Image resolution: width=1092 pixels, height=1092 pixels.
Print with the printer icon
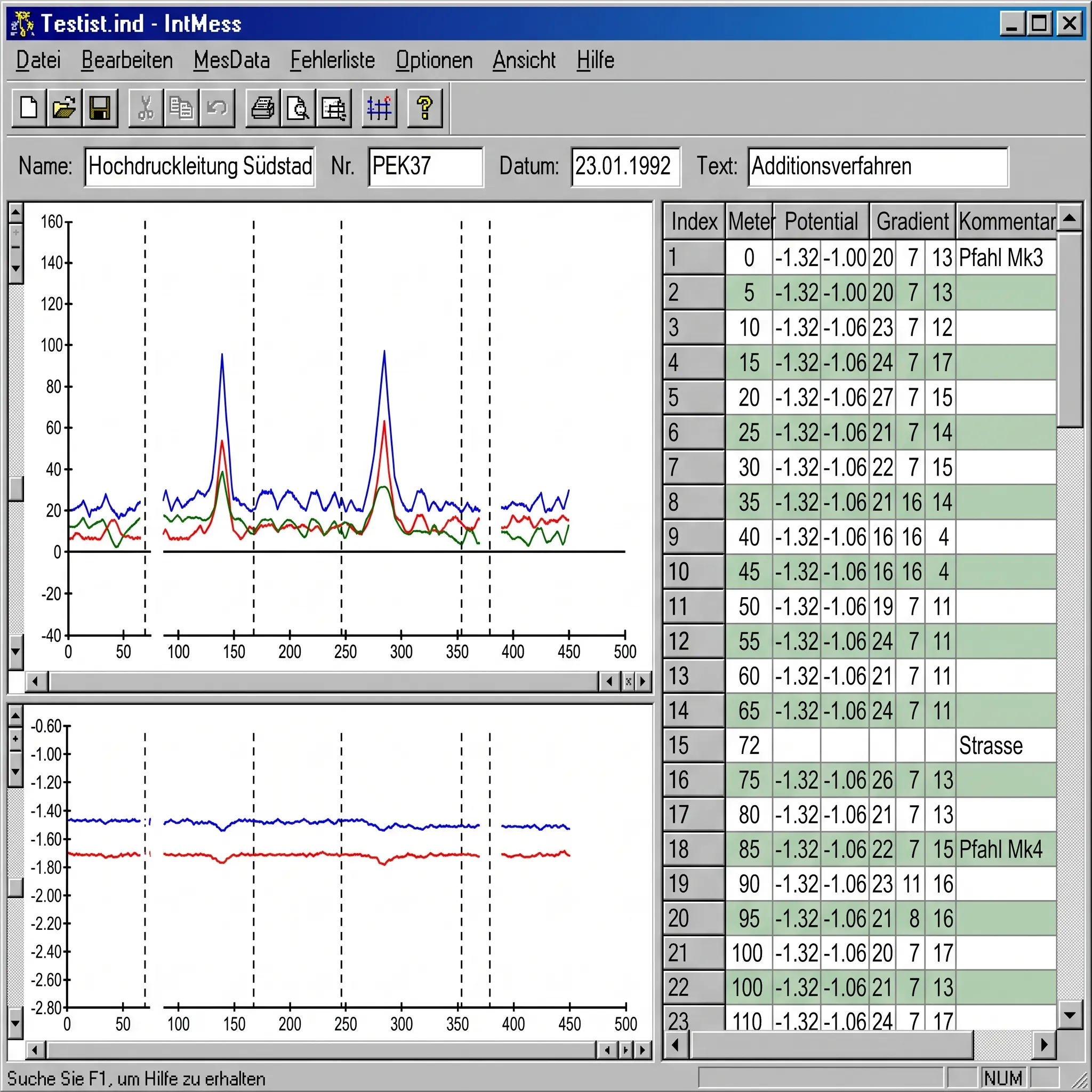(263, 108)
